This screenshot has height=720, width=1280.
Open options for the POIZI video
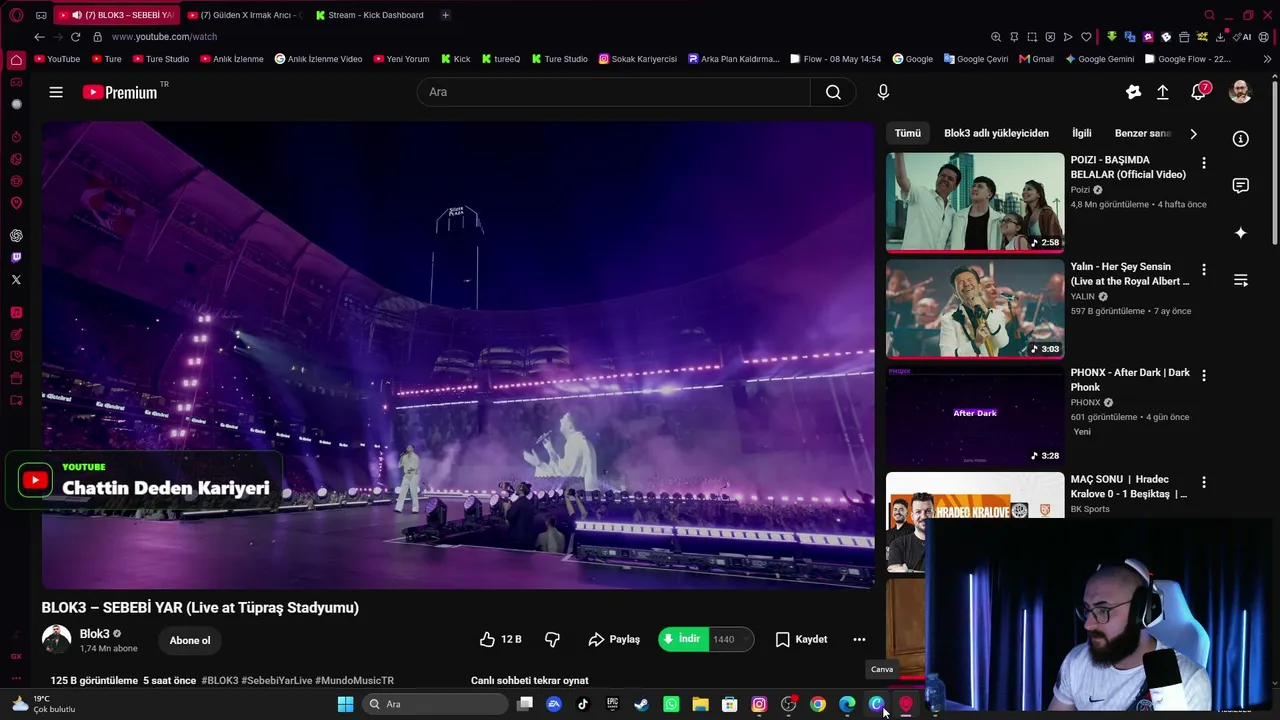point(1204,163)
